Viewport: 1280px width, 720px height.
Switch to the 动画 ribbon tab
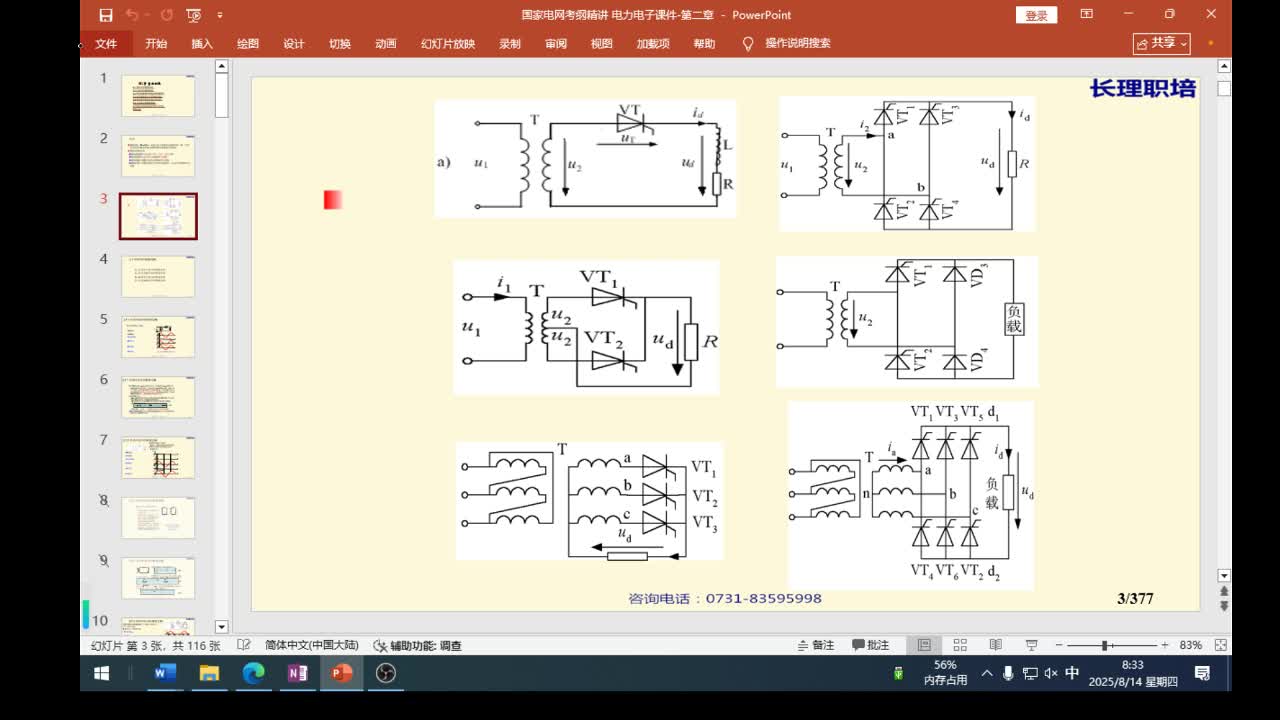click(386, 44)
